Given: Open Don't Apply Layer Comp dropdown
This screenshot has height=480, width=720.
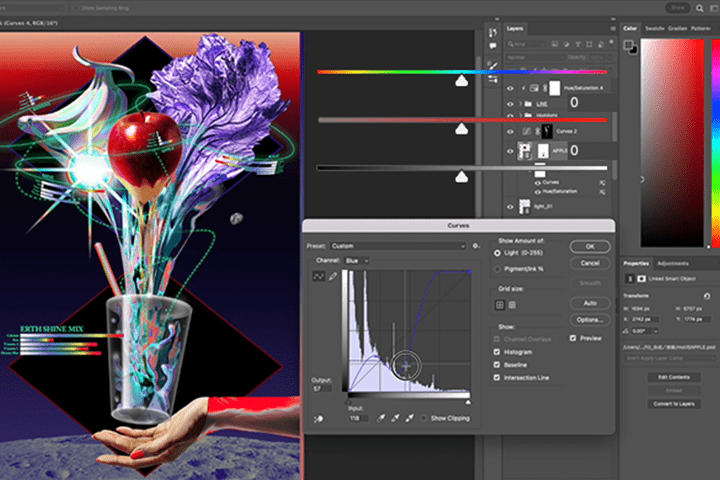Looking at the screenshot, I should [670, 358].
